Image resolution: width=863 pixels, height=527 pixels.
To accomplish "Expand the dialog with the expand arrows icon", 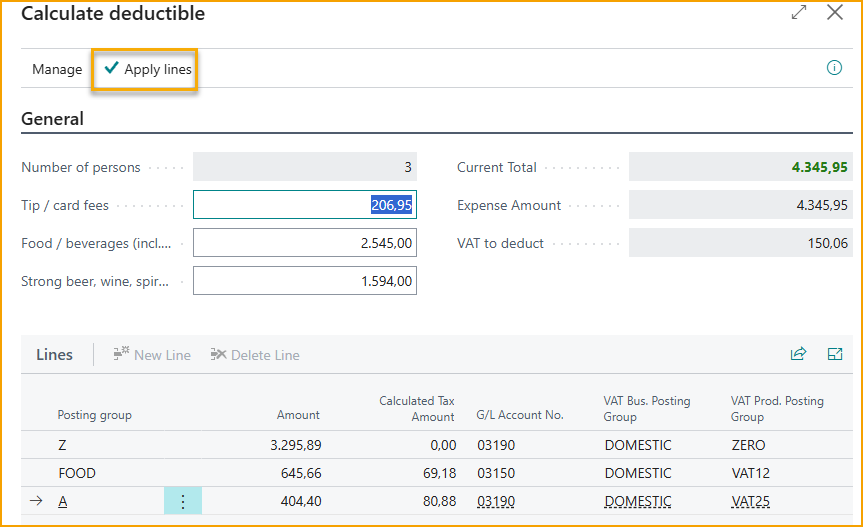I will [798, 13].
